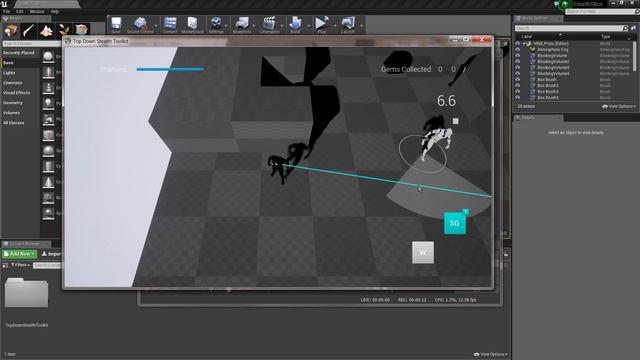Pick the Cube icon in the Basic list

pyautogui.click(x=48, y=135)
